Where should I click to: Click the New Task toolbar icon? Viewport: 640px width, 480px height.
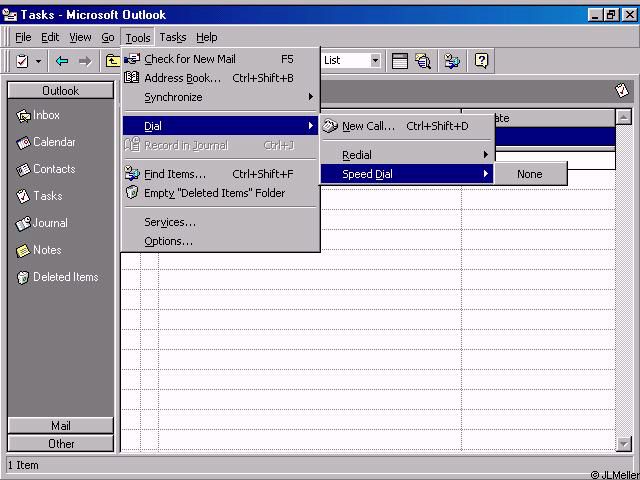point(22,61)
